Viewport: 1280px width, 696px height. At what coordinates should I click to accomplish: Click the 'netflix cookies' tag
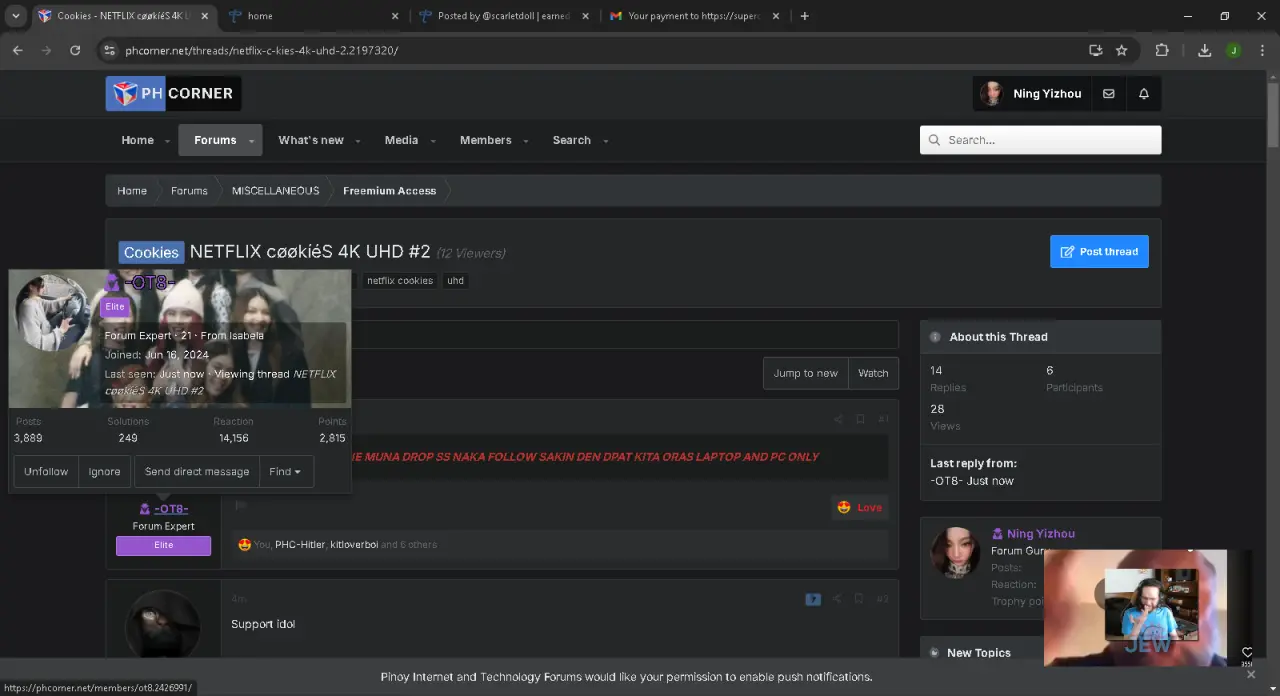click(x=400, y=281)
